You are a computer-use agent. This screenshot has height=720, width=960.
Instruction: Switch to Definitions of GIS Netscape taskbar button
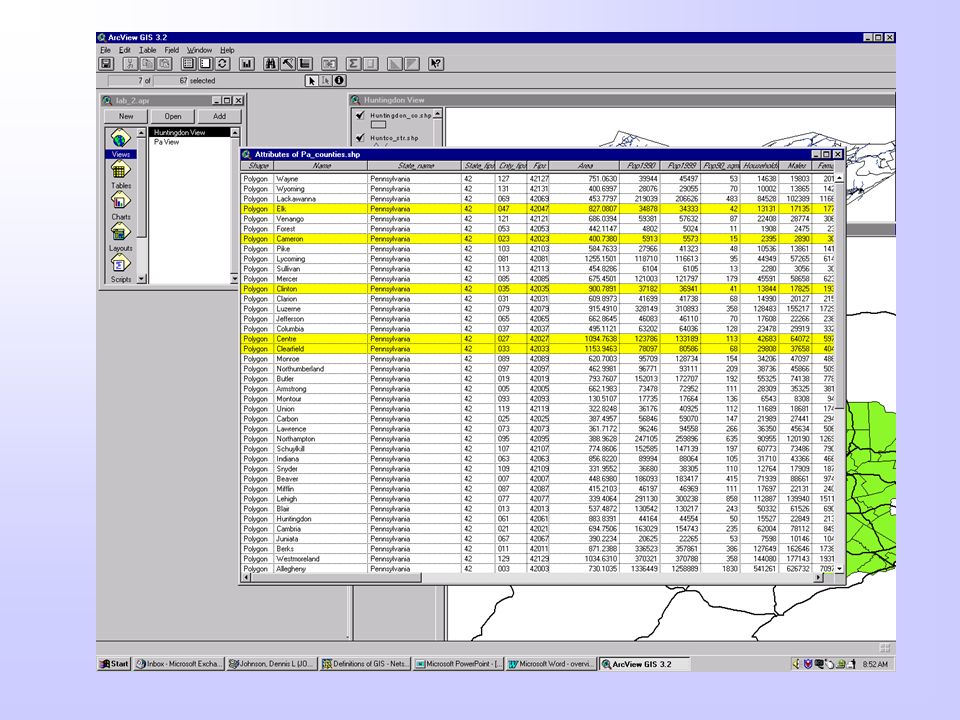point(365,664)
